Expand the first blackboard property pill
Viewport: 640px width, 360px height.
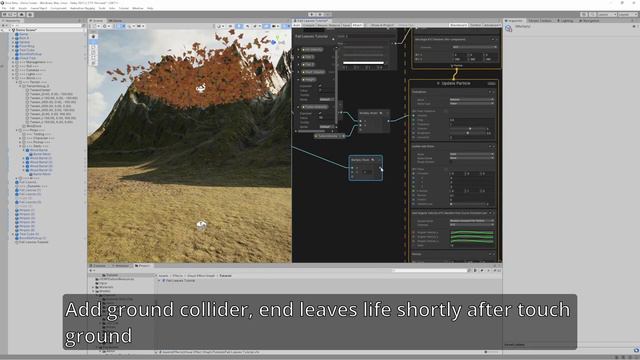click(298, 50)
